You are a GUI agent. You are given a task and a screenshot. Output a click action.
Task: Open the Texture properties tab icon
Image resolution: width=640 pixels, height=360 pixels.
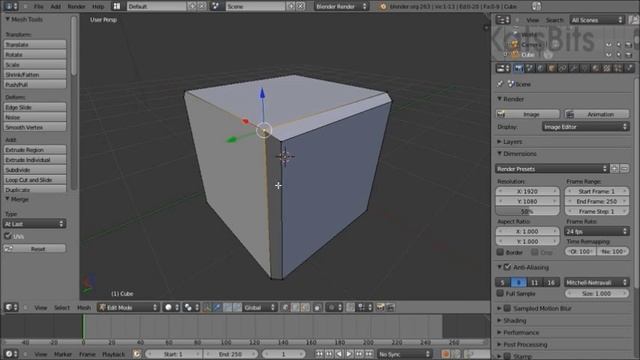pyautogui.click(x=607, y=68)
